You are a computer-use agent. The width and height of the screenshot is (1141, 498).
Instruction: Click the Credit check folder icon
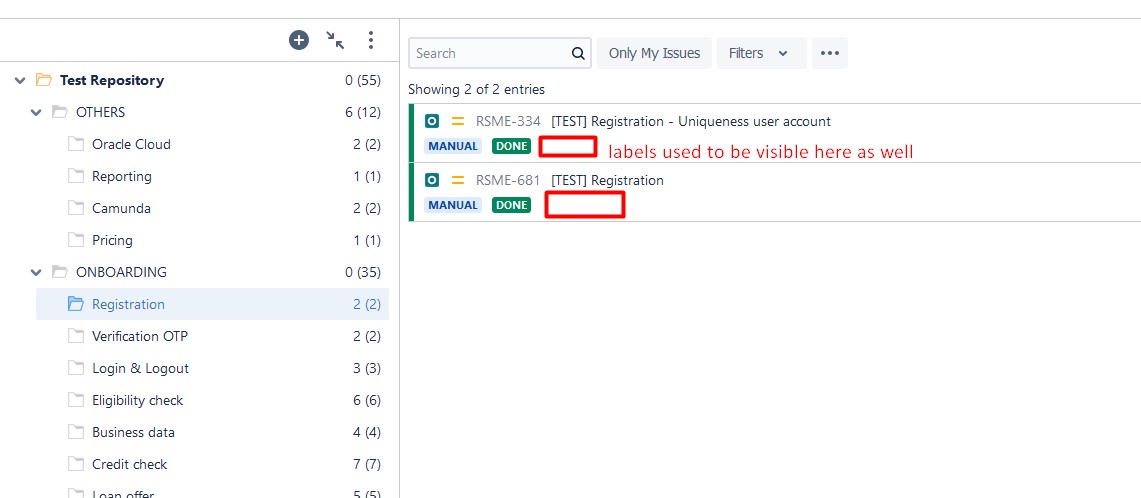point(76,465)
